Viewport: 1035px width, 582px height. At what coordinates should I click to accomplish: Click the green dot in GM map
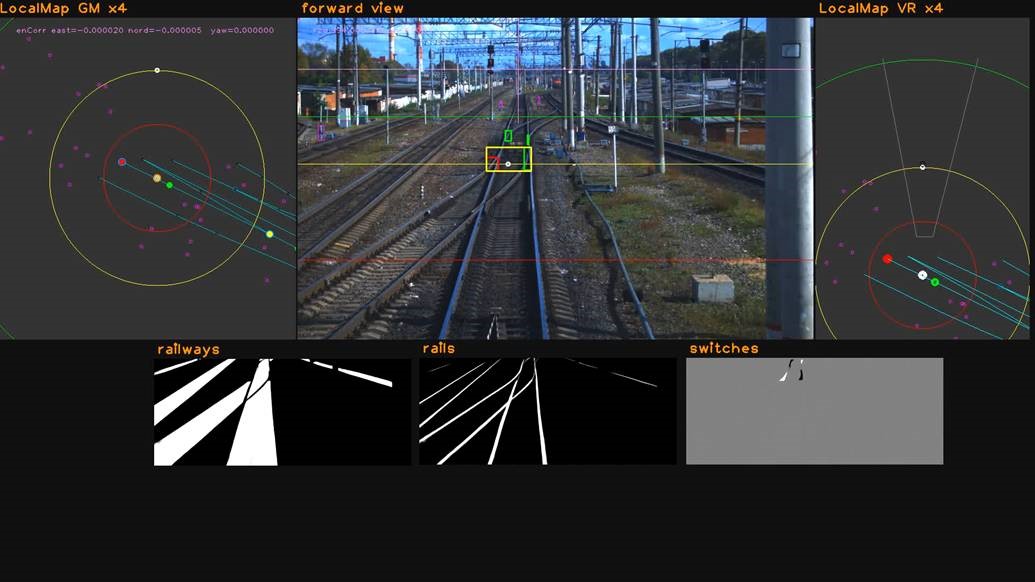[170, 185]
